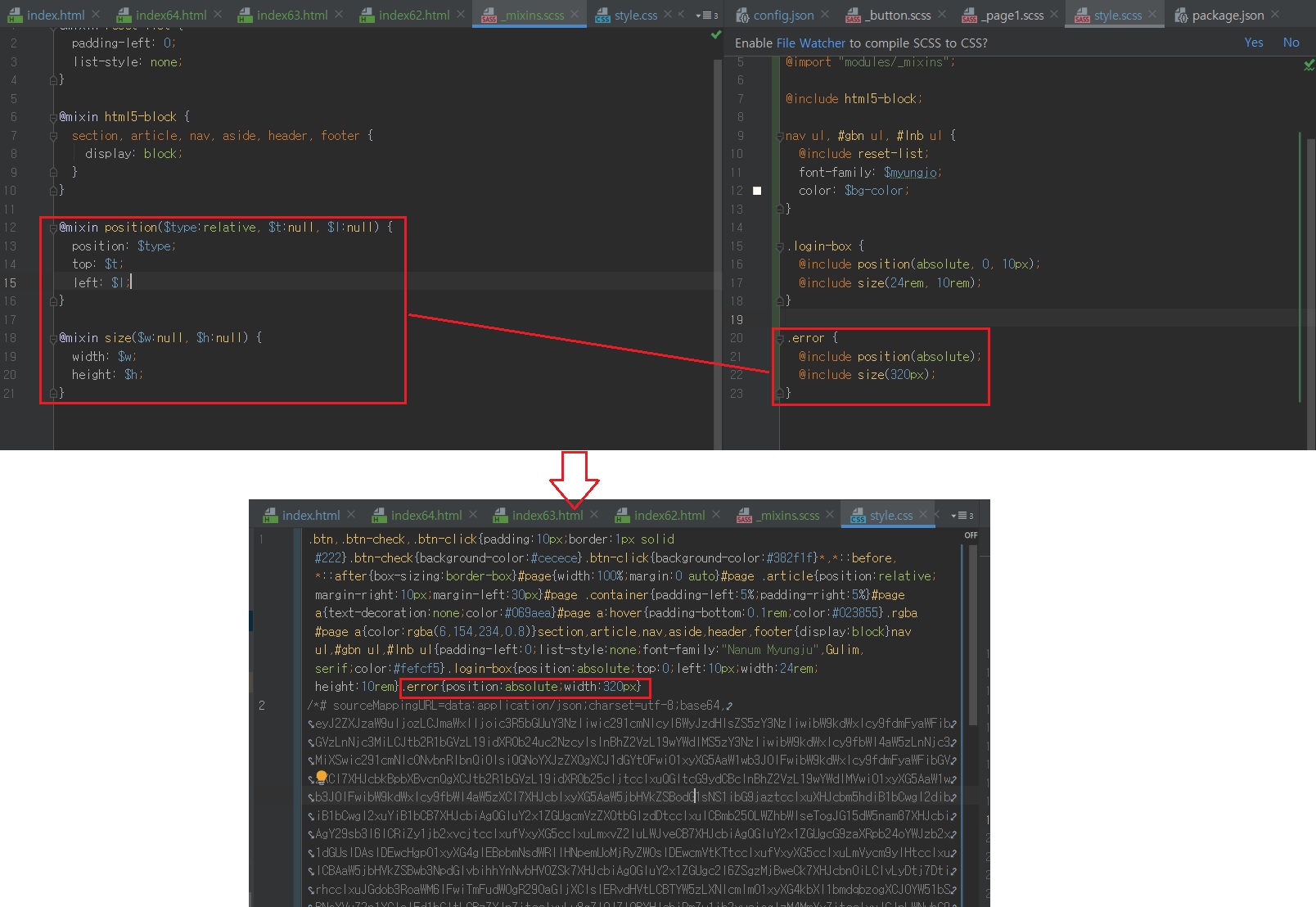Close the _button.scss tab
This screenshot has height=907, width=1316.
point(942,15)
